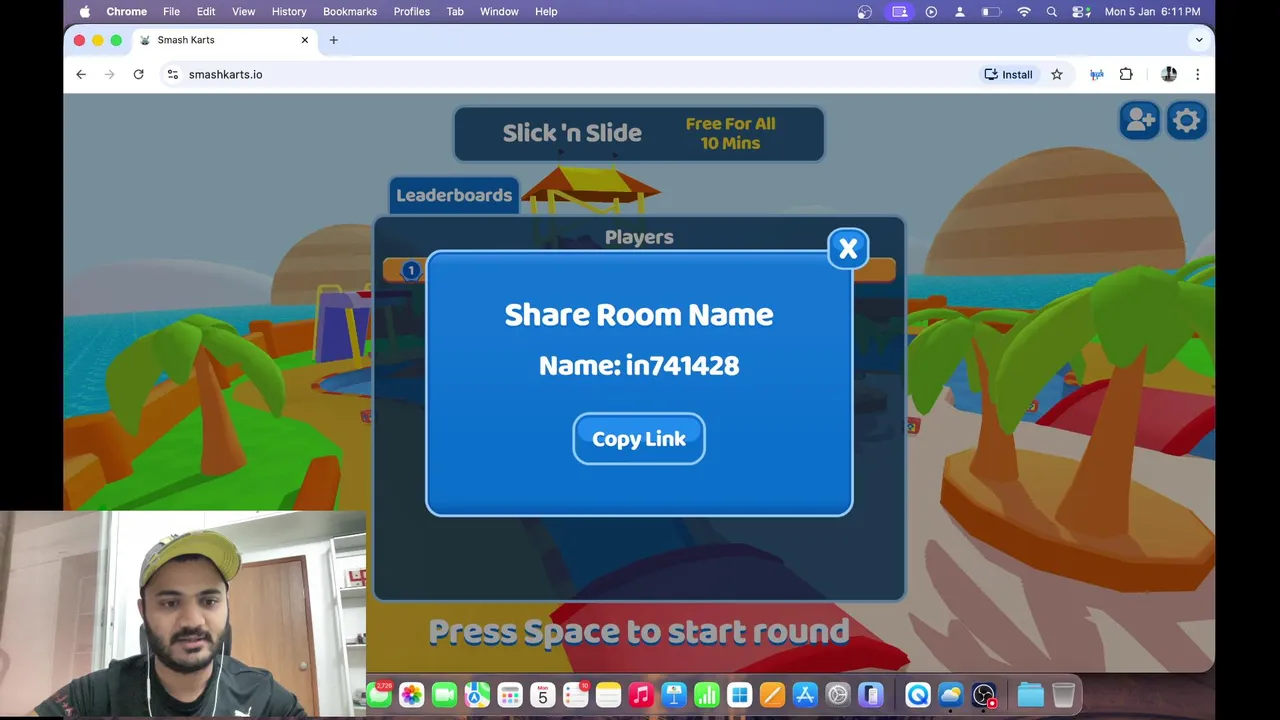Open Control Center

[1081, 12]
